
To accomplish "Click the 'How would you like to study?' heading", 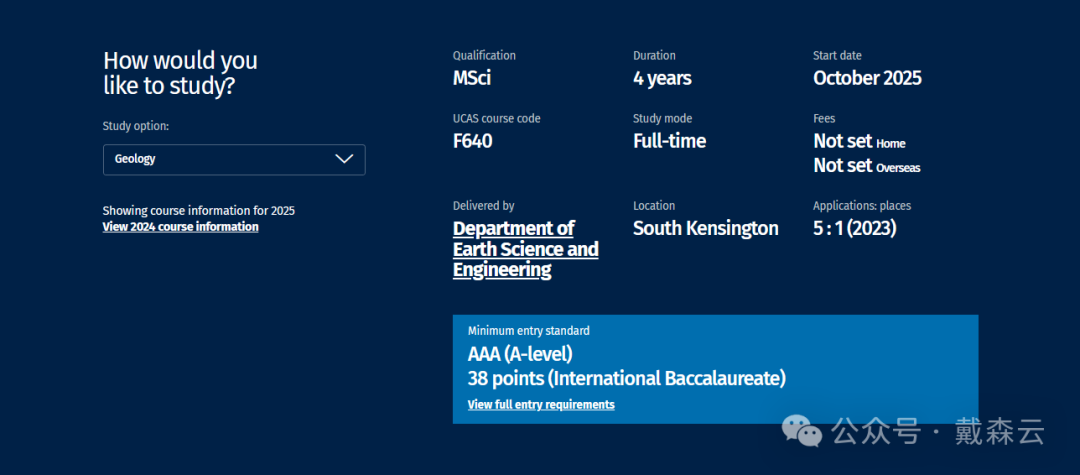I will pyautogui.click(x=180, y=73).
